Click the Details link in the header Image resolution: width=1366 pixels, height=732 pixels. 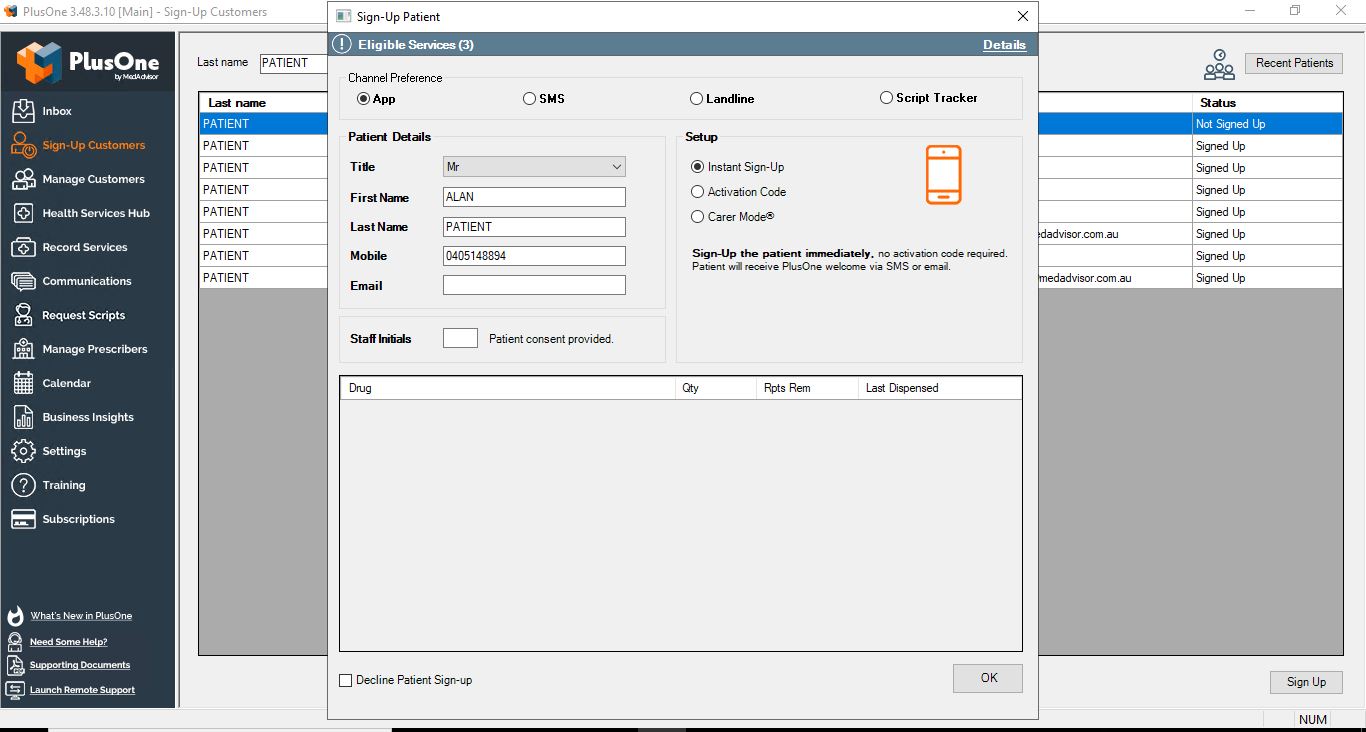1004,44
